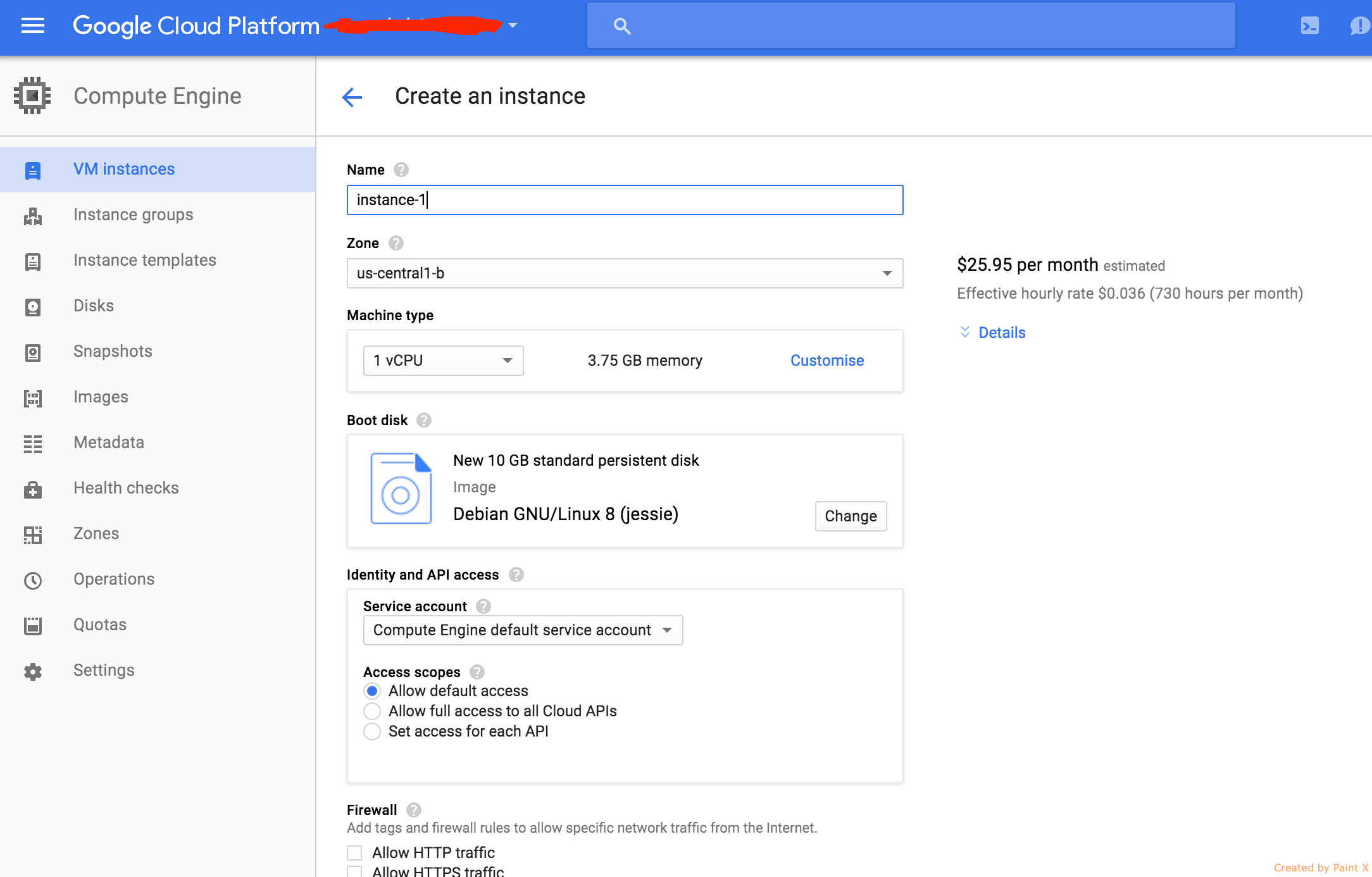
Task: Focus the instance name input field
Action: click(x=625, y=200)
